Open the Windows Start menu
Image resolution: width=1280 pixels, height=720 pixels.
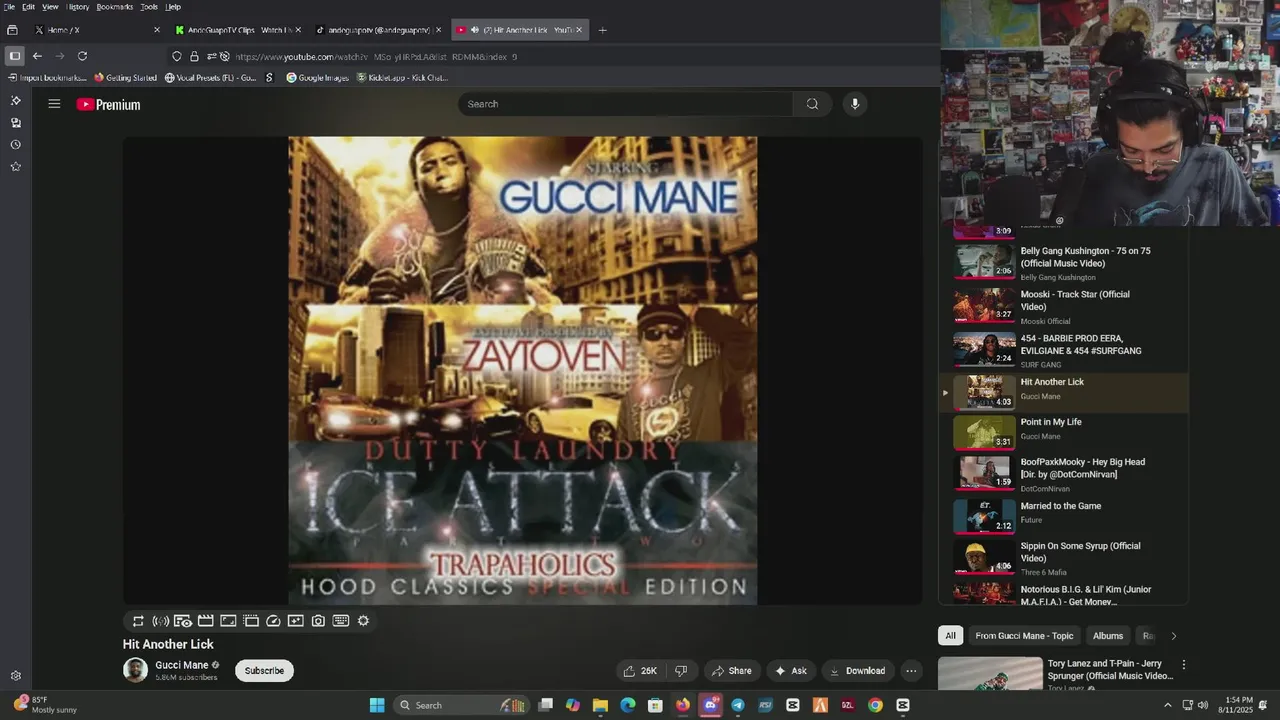click(377, 705)
